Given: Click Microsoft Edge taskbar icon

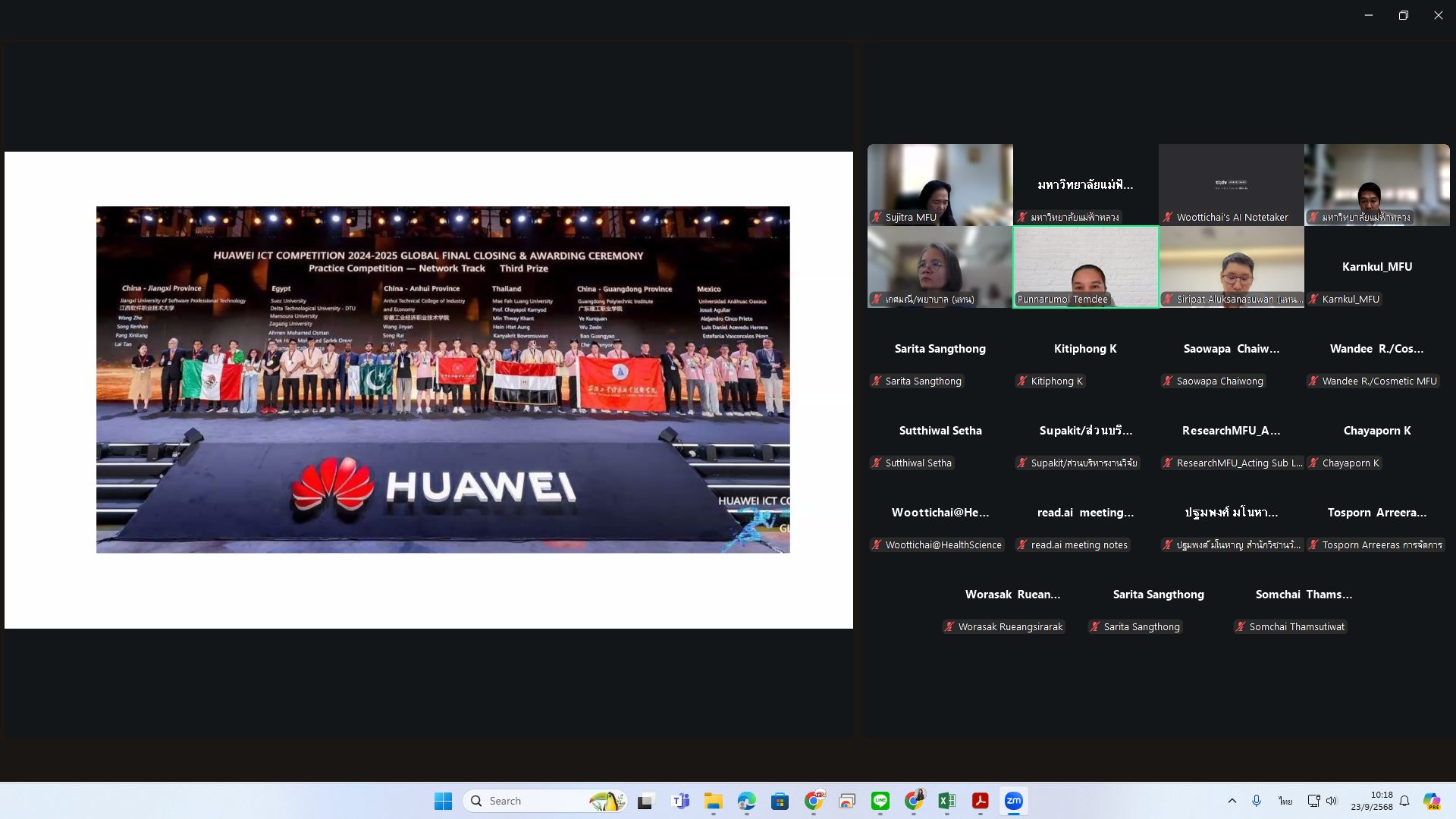Looking at the screenshot, I should tap(746, 801).
